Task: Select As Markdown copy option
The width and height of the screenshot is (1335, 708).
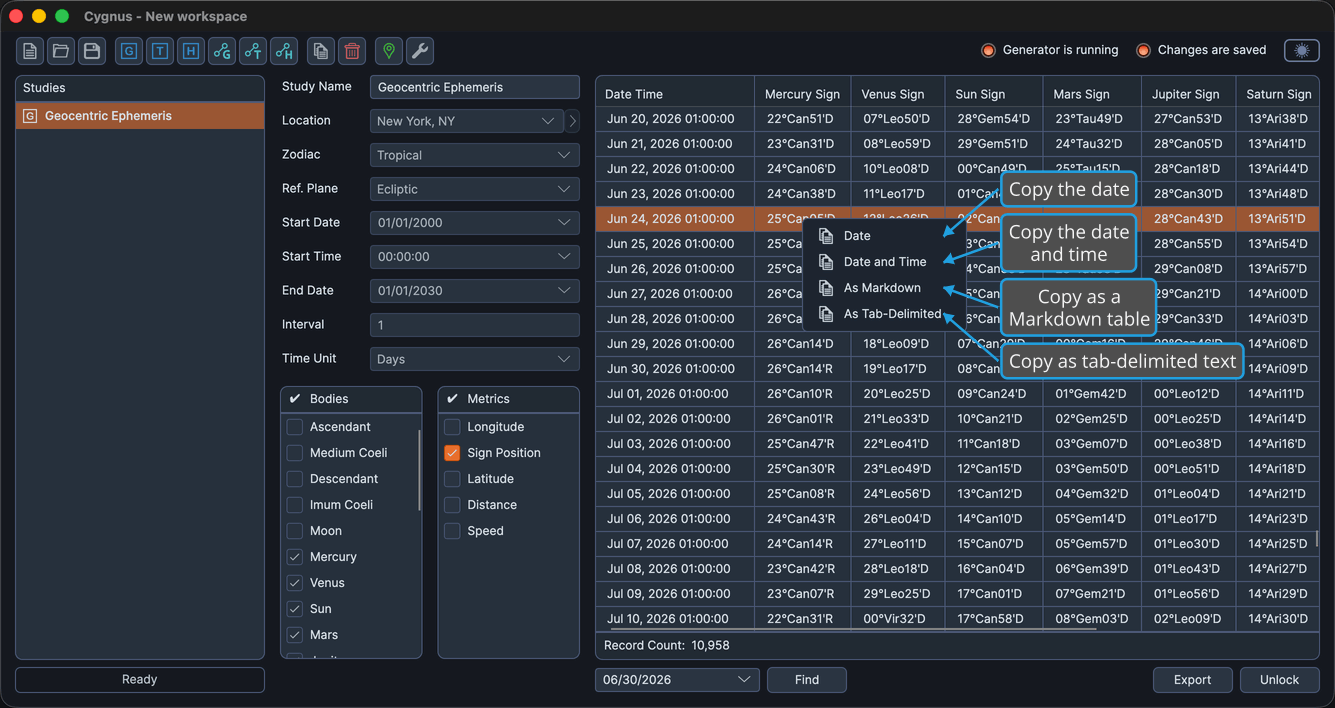Action: tap(884, 288)
